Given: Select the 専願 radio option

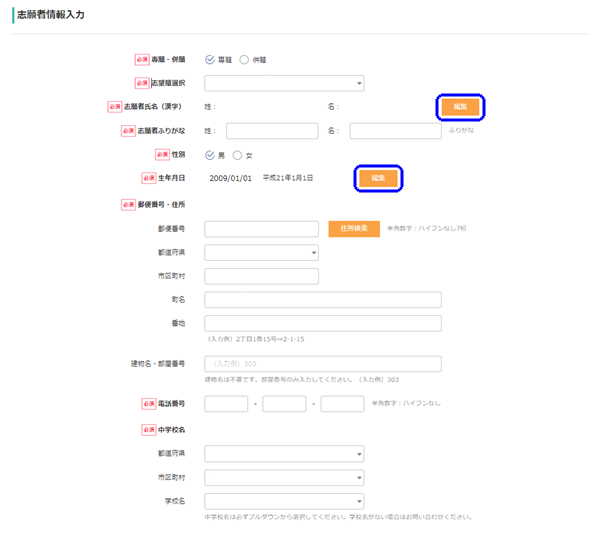Looking at the screenshot, I should pyautogui.click(x=210, y=60).
